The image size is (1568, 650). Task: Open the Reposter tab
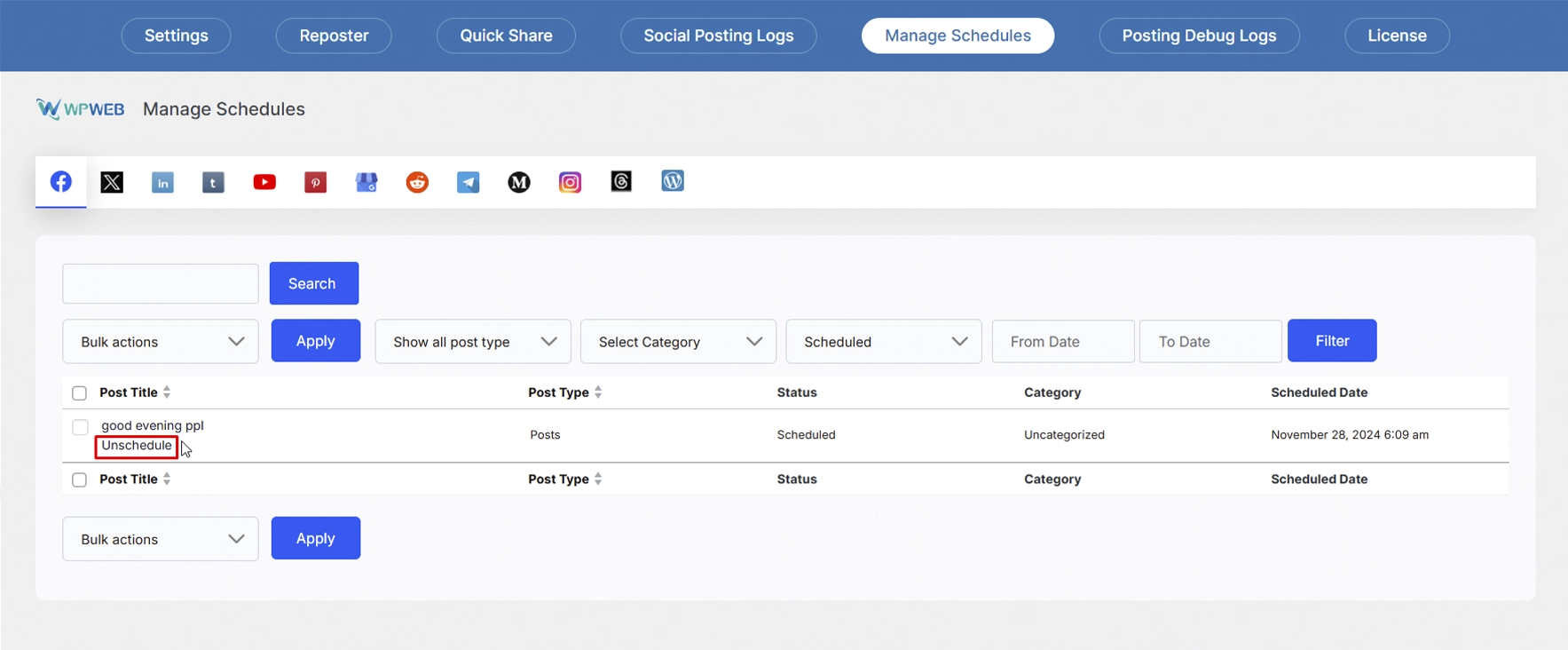click(x=334, y=36)
